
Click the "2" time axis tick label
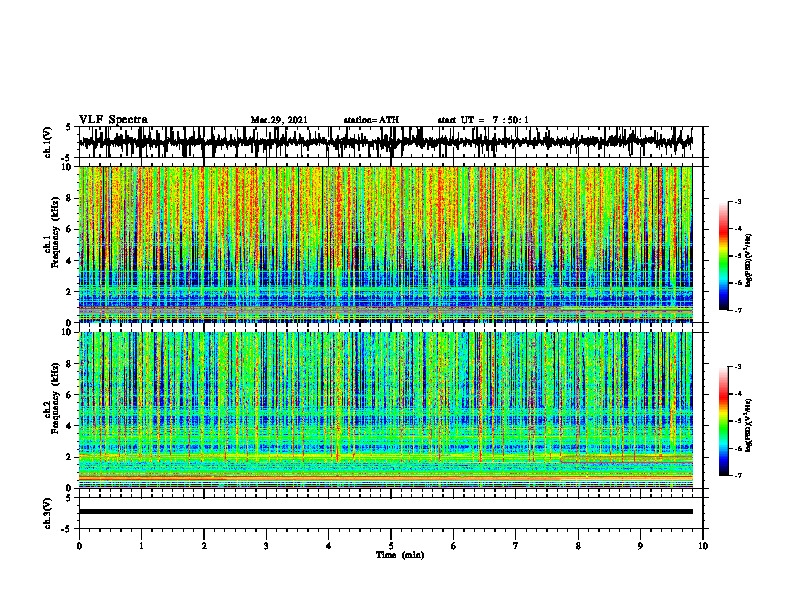coord(204,546)
